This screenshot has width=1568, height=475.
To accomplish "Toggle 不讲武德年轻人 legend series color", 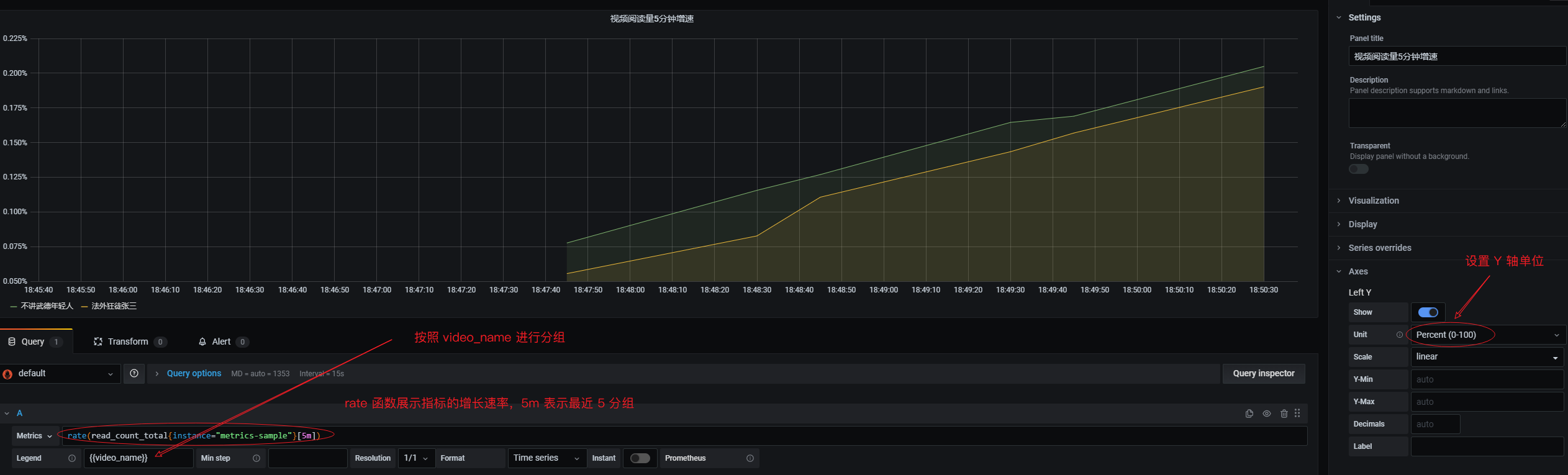I will (14, 306).
